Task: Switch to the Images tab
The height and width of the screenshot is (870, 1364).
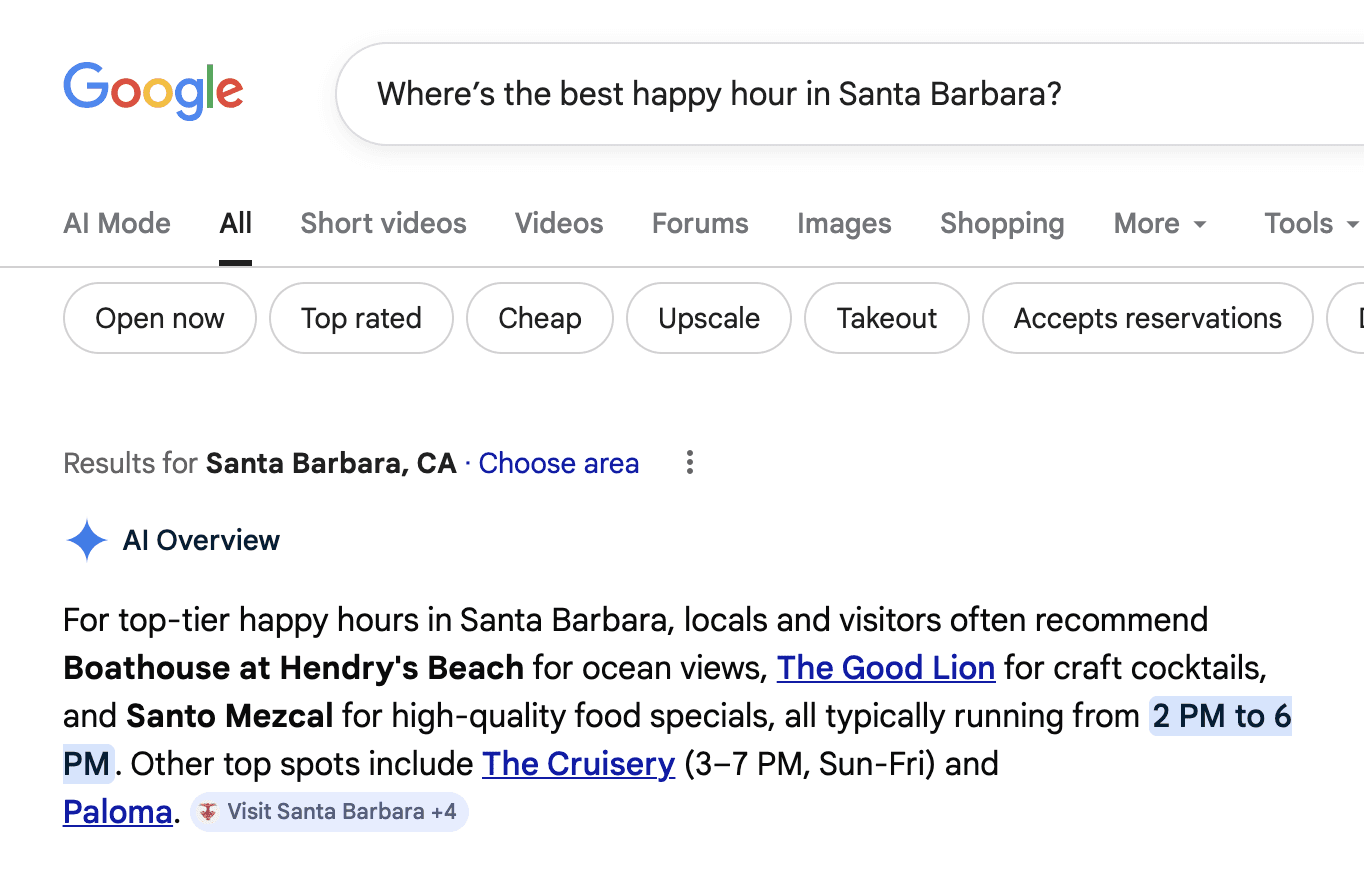Action: [843, 223]
